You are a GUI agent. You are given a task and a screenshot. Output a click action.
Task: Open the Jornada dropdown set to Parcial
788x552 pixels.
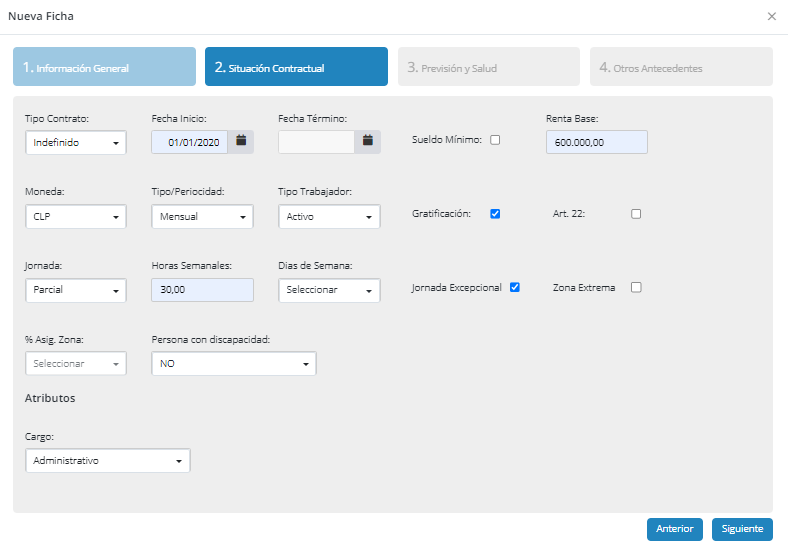point(76,290)
